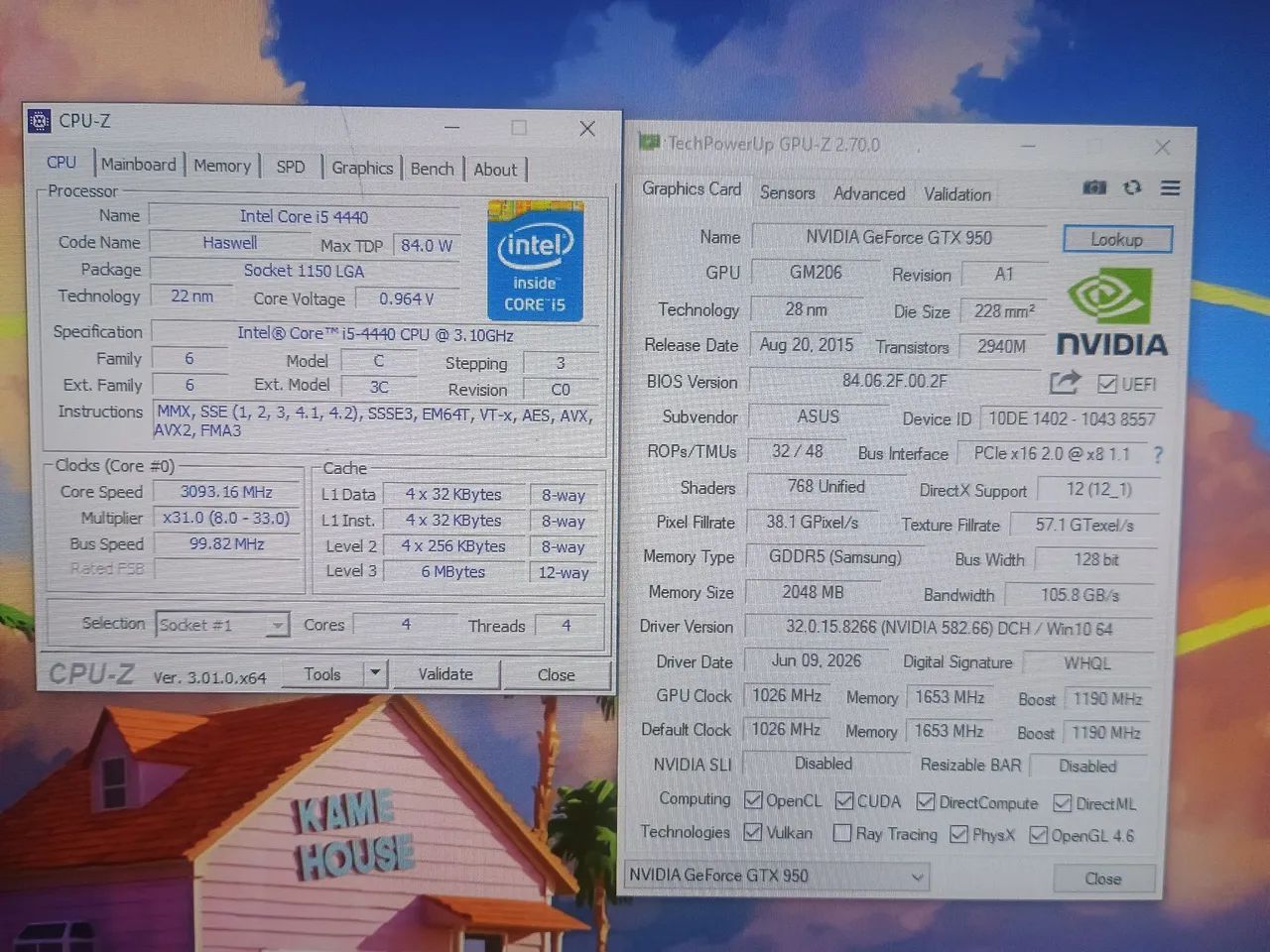This screenshot has width=1270, height=952.
Task: Click the Code Name value Haswell
Action: [x=230, y=243]
